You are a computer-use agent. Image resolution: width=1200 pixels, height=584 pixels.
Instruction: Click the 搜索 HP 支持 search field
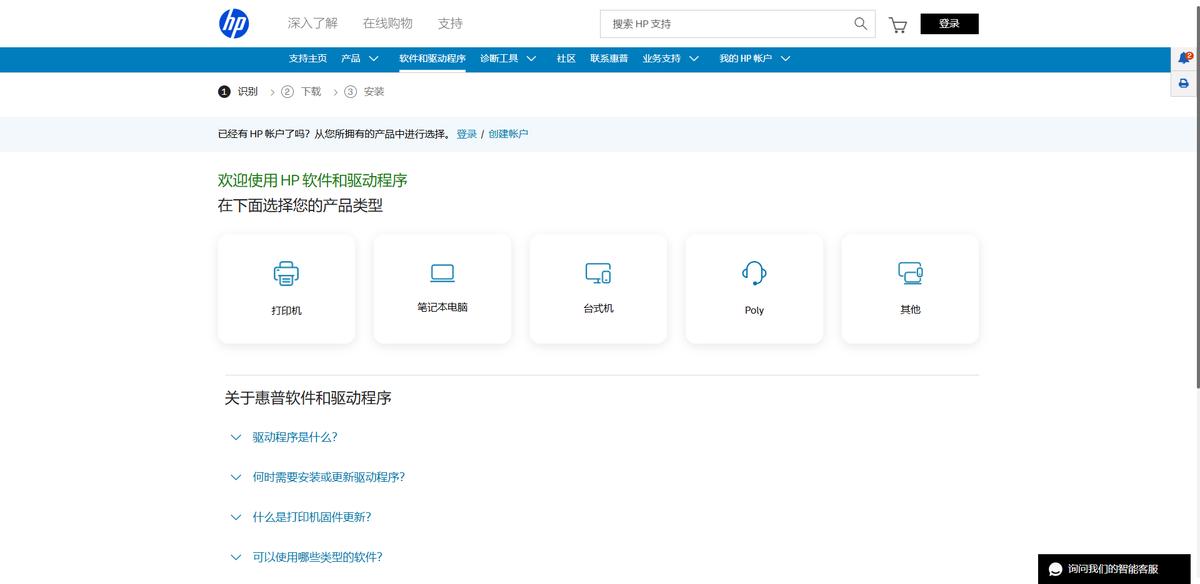click(725, 24)
